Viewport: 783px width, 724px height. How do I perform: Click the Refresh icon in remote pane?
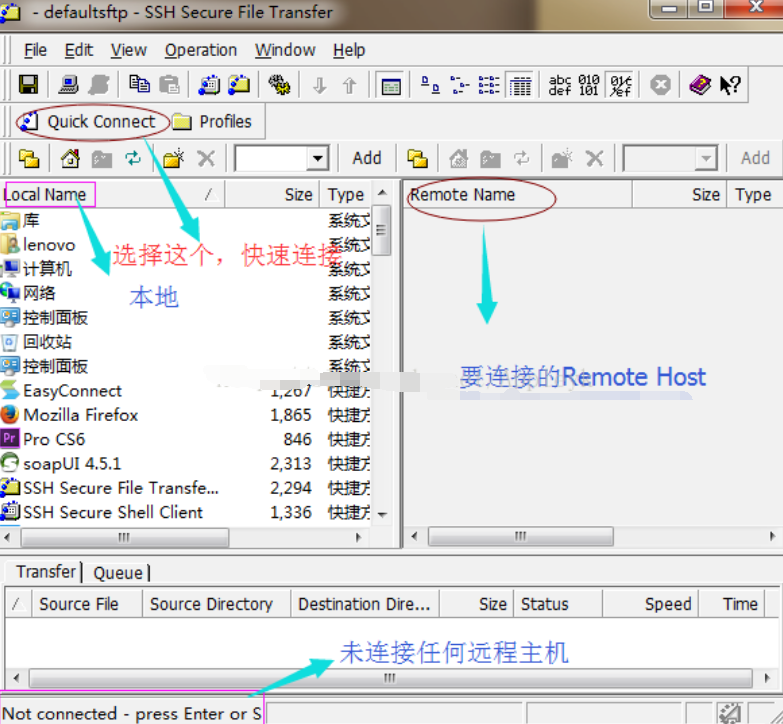521,159
